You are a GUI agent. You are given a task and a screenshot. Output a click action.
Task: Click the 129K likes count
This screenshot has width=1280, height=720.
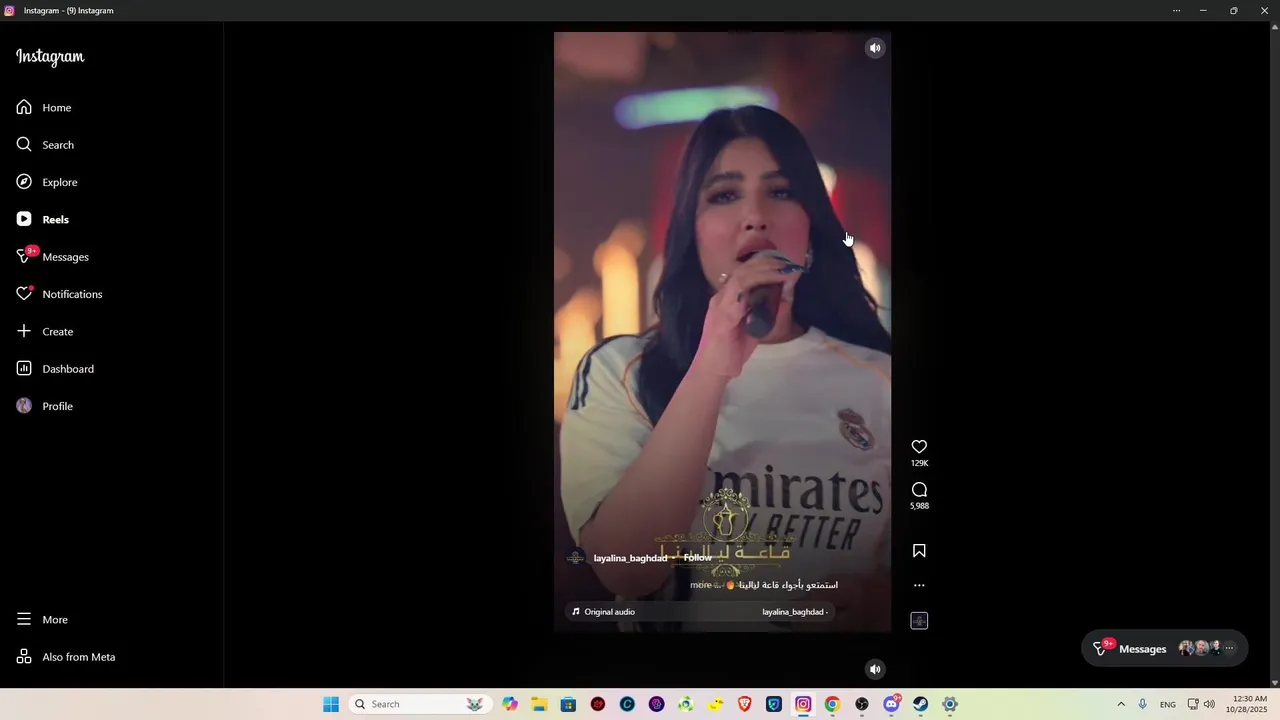(919, 464)
